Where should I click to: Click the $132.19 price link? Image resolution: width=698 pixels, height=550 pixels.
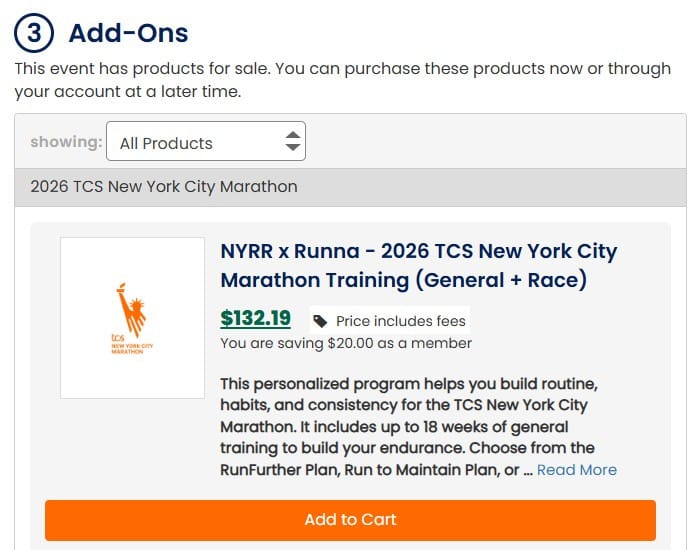[255, 319]
